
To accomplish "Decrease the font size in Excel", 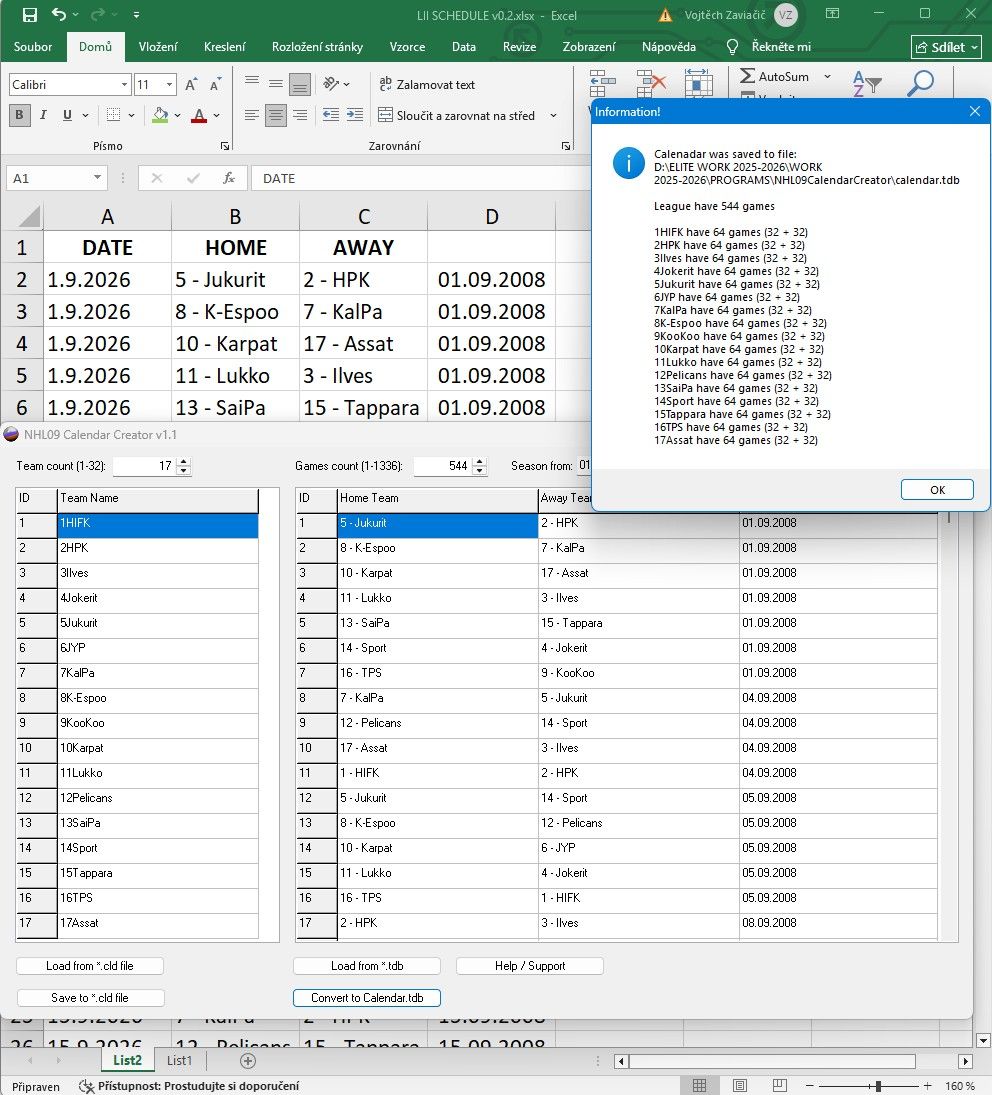I will point(215,84).
